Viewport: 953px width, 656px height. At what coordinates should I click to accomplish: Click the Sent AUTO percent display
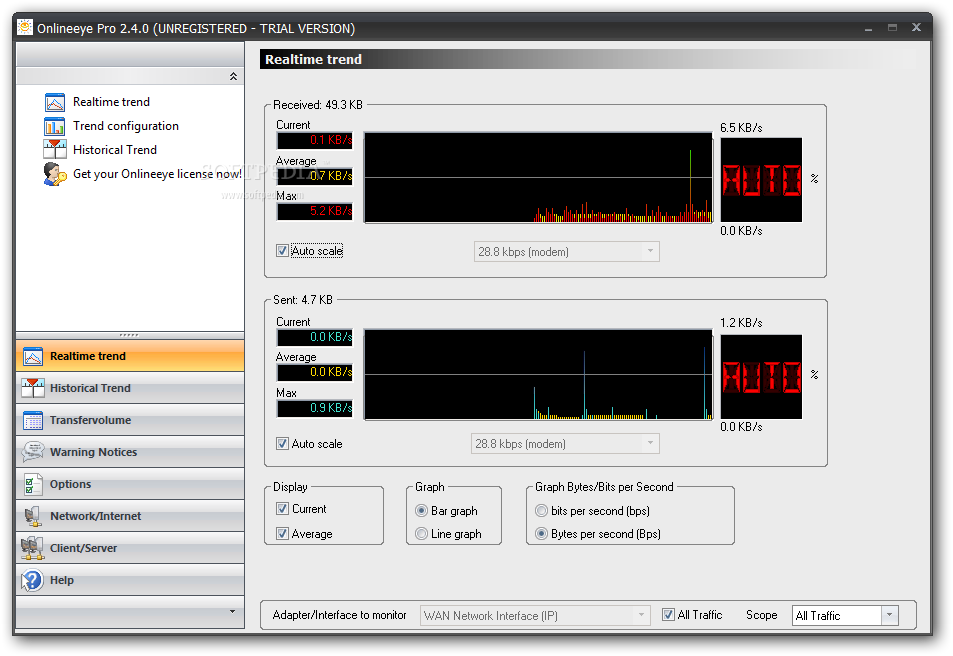(761, 377)
